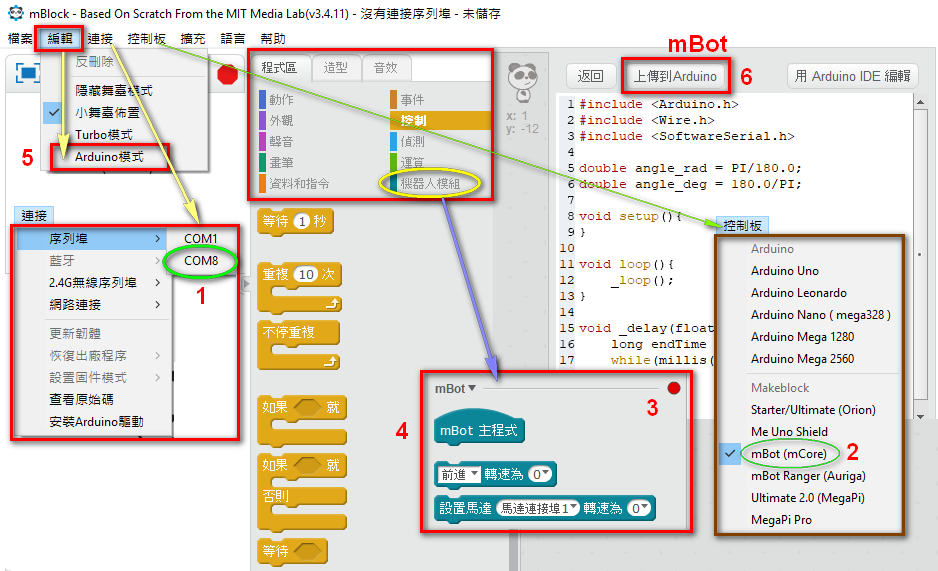Image resolution: width=938 pixels, height=571 pixels.
Task: Toggle the 小舞臺佈置 checked option
Action: tap(107, 112)
